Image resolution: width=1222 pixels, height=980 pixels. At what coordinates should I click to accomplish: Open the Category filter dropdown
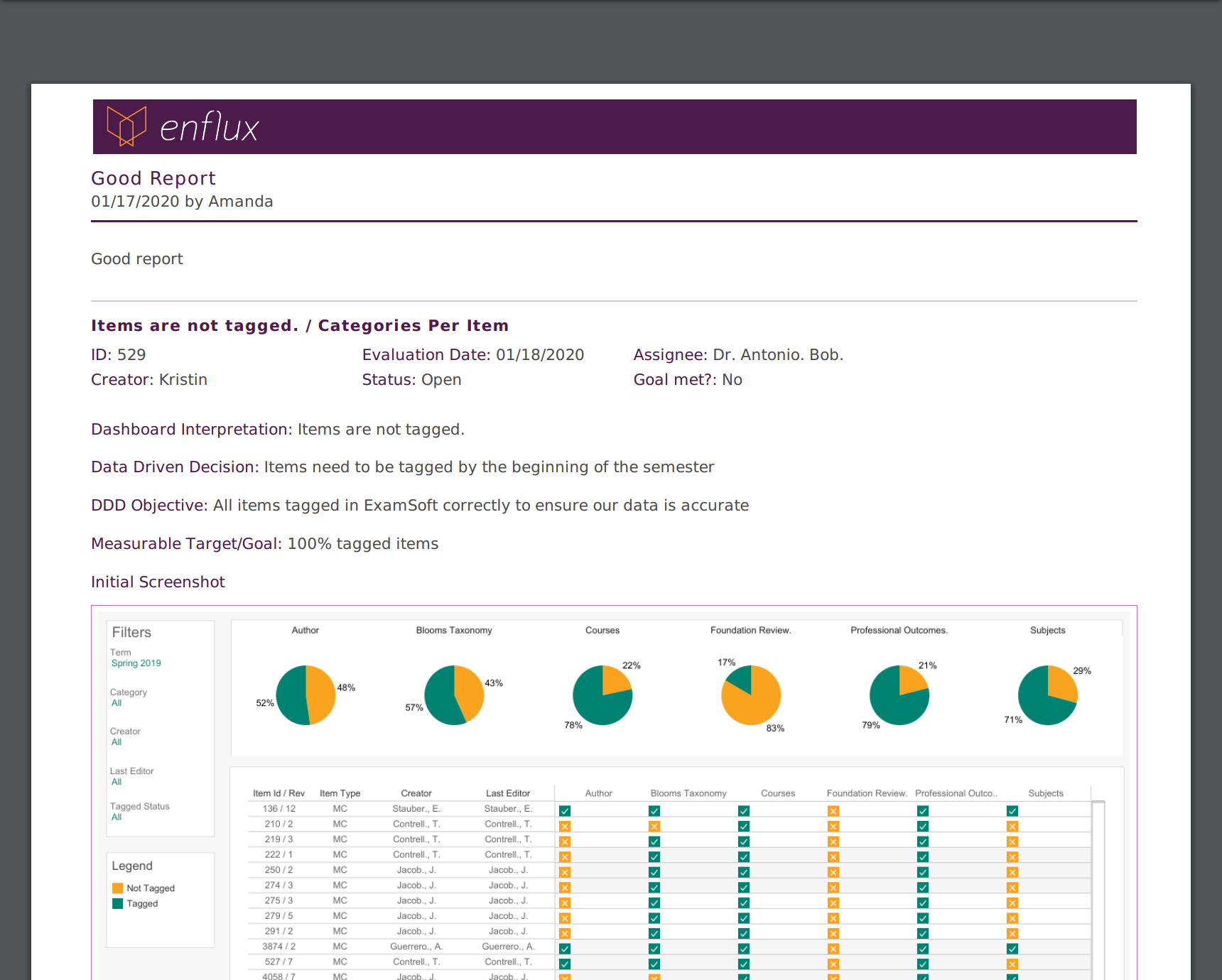[117, 703]
